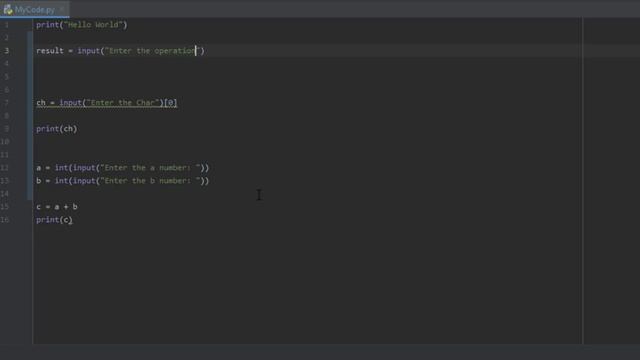Viewport: 640px width, 360px height.
Task: Click line number 16 in gutter
Action: click(x=5, y=220)
